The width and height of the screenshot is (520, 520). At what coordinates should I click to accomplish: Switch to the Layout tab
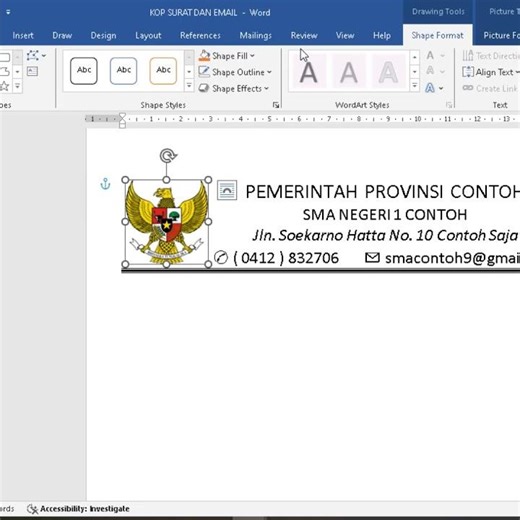[148, 35]
